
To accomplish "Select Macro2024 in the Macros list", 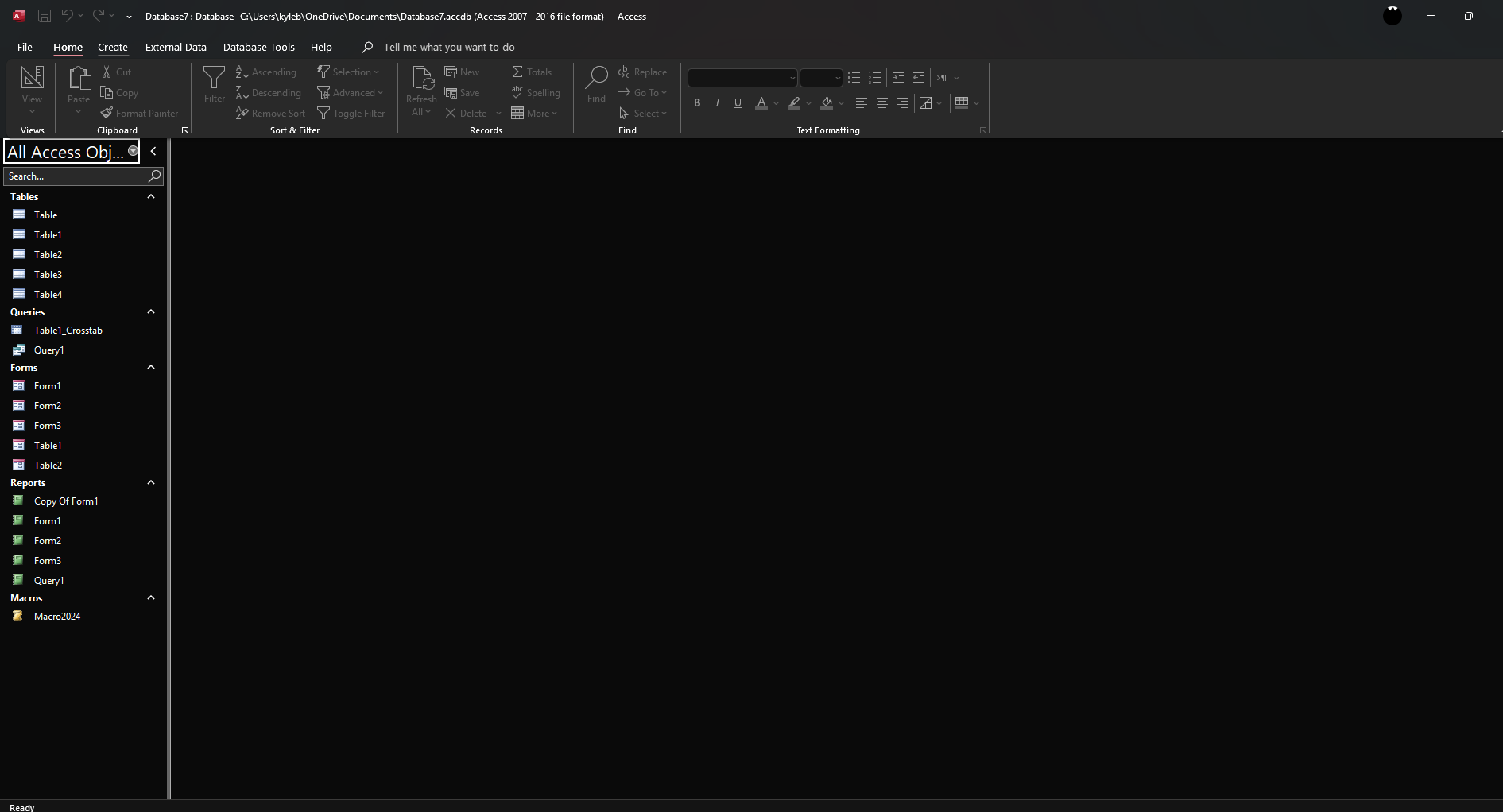I will pyautogui.click(x=57, y=617).
